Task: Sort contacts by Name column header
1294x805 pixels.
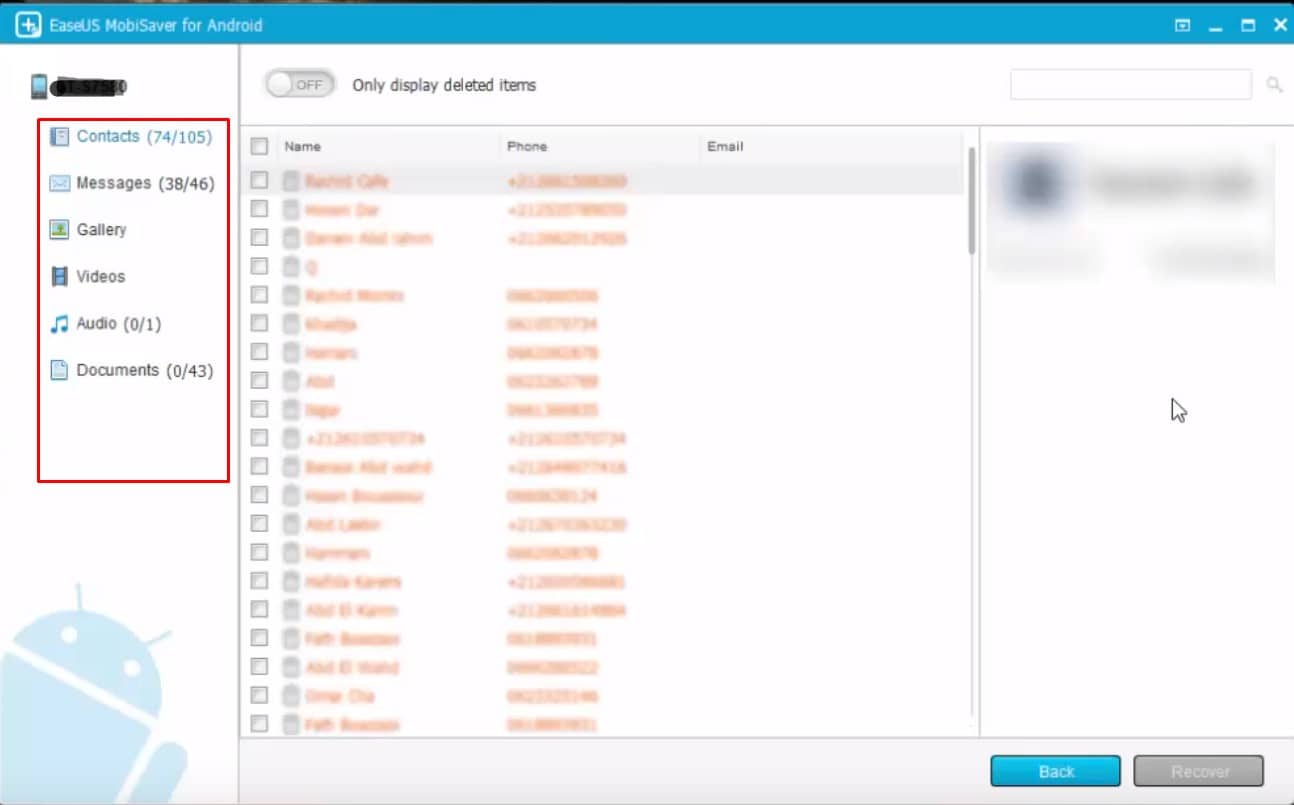Action: [x=303, y=147]
